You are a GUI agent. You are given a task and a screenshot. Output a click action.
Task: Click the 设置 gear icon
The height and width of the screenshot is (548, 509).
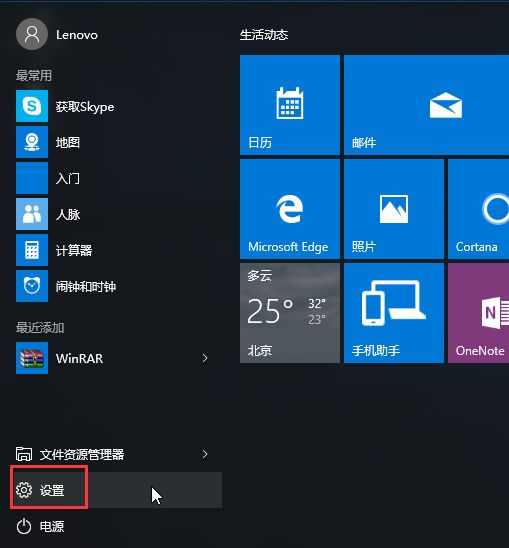[24, 490]
